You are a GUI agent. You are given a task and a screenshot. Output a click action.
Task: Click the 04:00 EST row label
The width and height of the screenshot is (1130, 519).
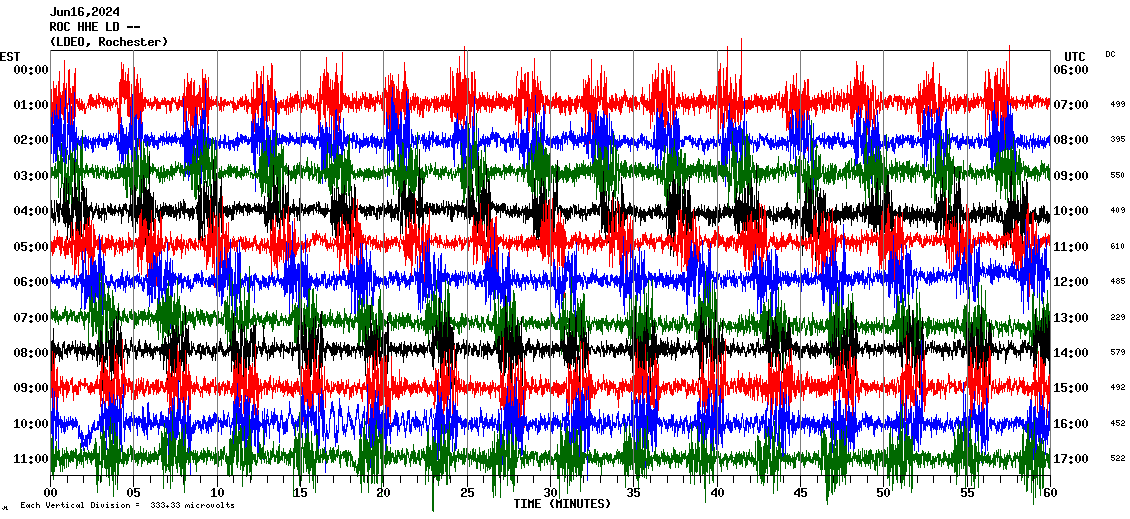tap(31, 211)
